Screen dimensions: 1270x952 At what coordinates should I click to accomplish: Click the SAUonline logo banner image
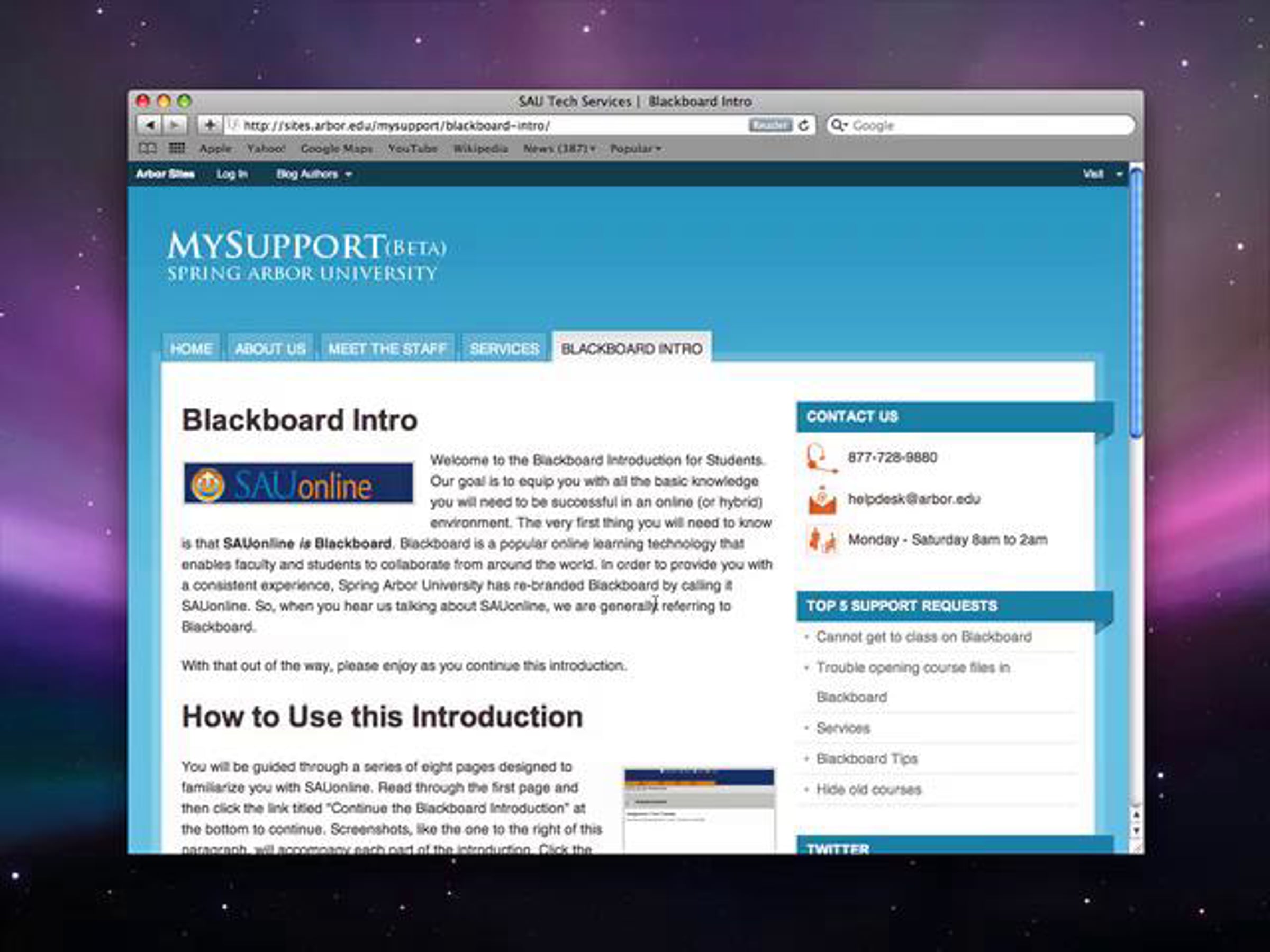[298, 483]
